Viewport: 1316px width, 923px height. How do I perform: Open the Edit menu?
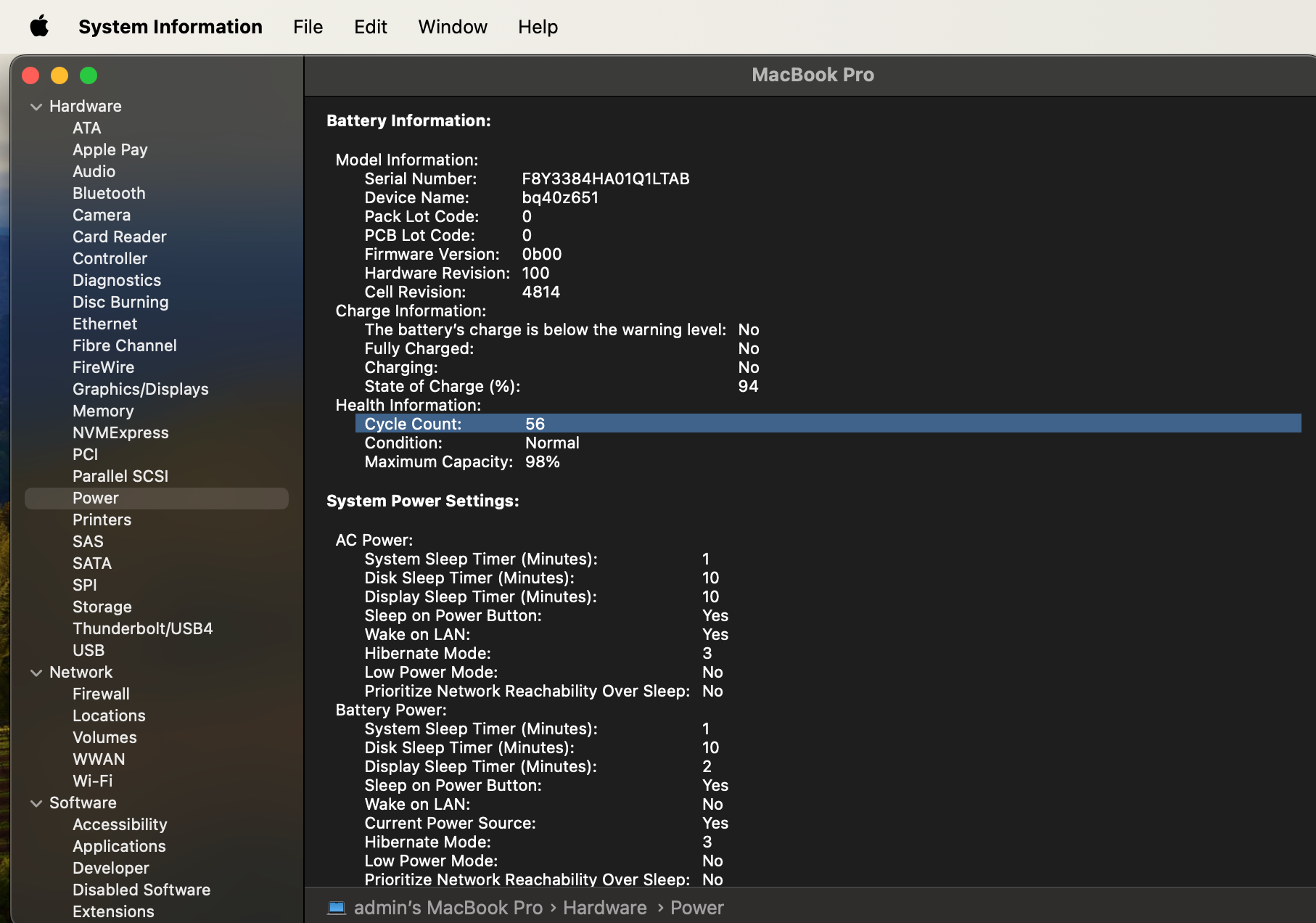pyautogui.click(x=370, y=27)
